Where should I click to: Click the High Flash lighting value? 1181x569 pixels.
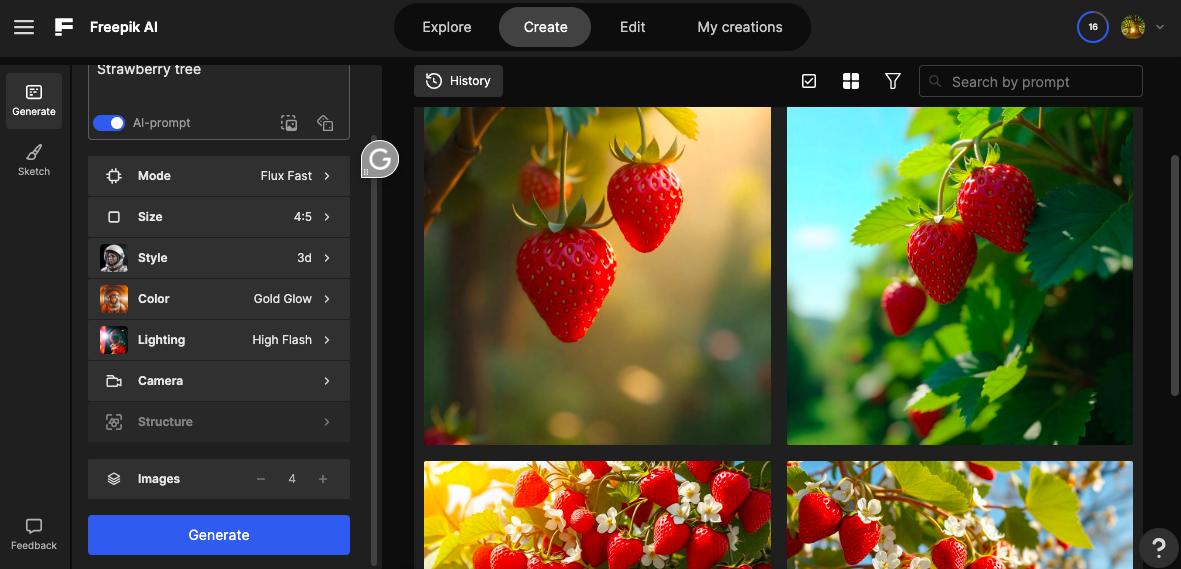282,340
